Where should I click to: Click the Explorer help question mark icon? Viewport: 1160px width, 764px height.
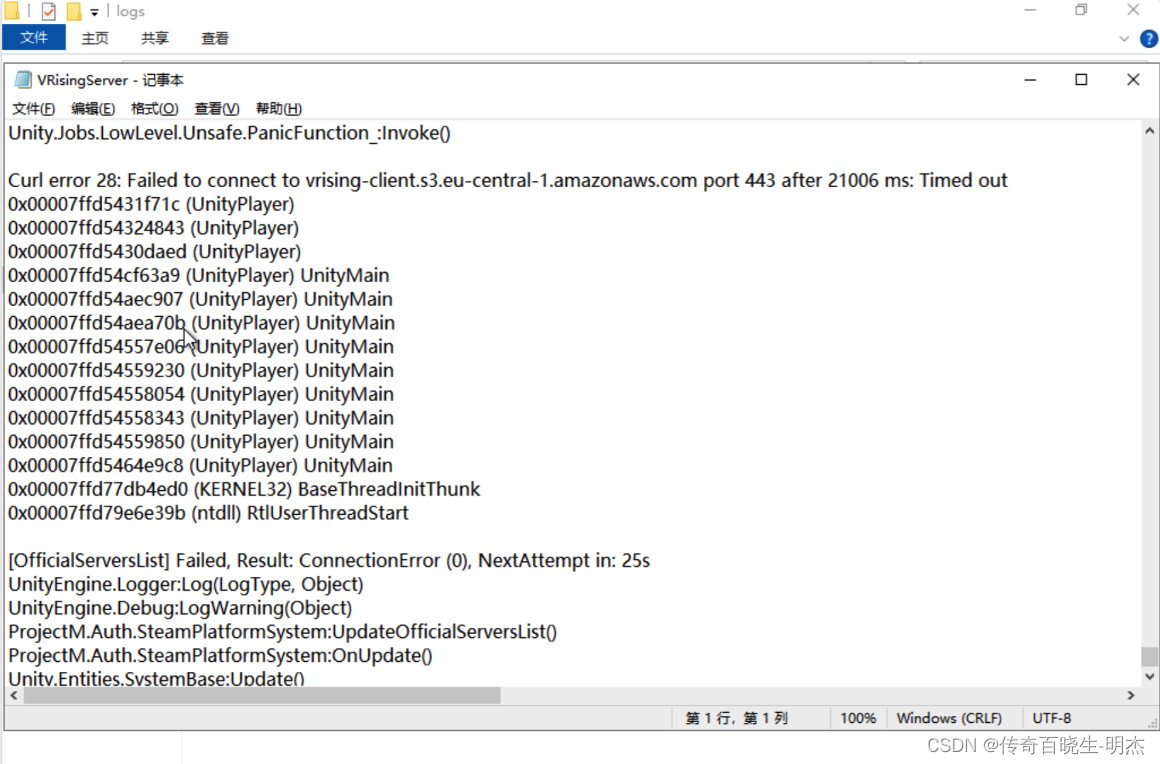tap(1149, 38)
